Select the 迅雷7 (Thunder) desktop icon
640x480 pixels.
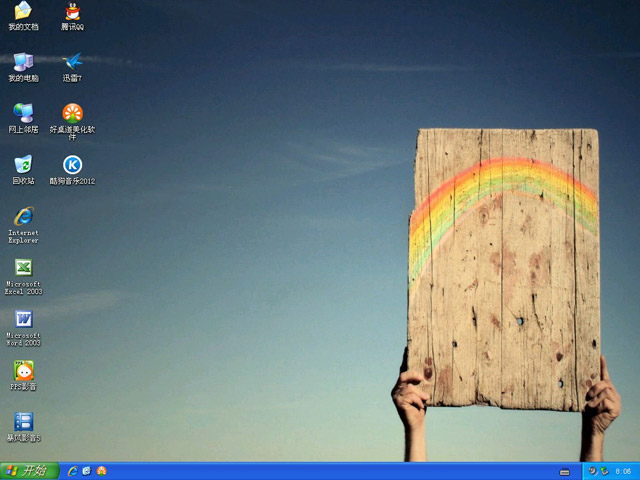coord(72,62)
